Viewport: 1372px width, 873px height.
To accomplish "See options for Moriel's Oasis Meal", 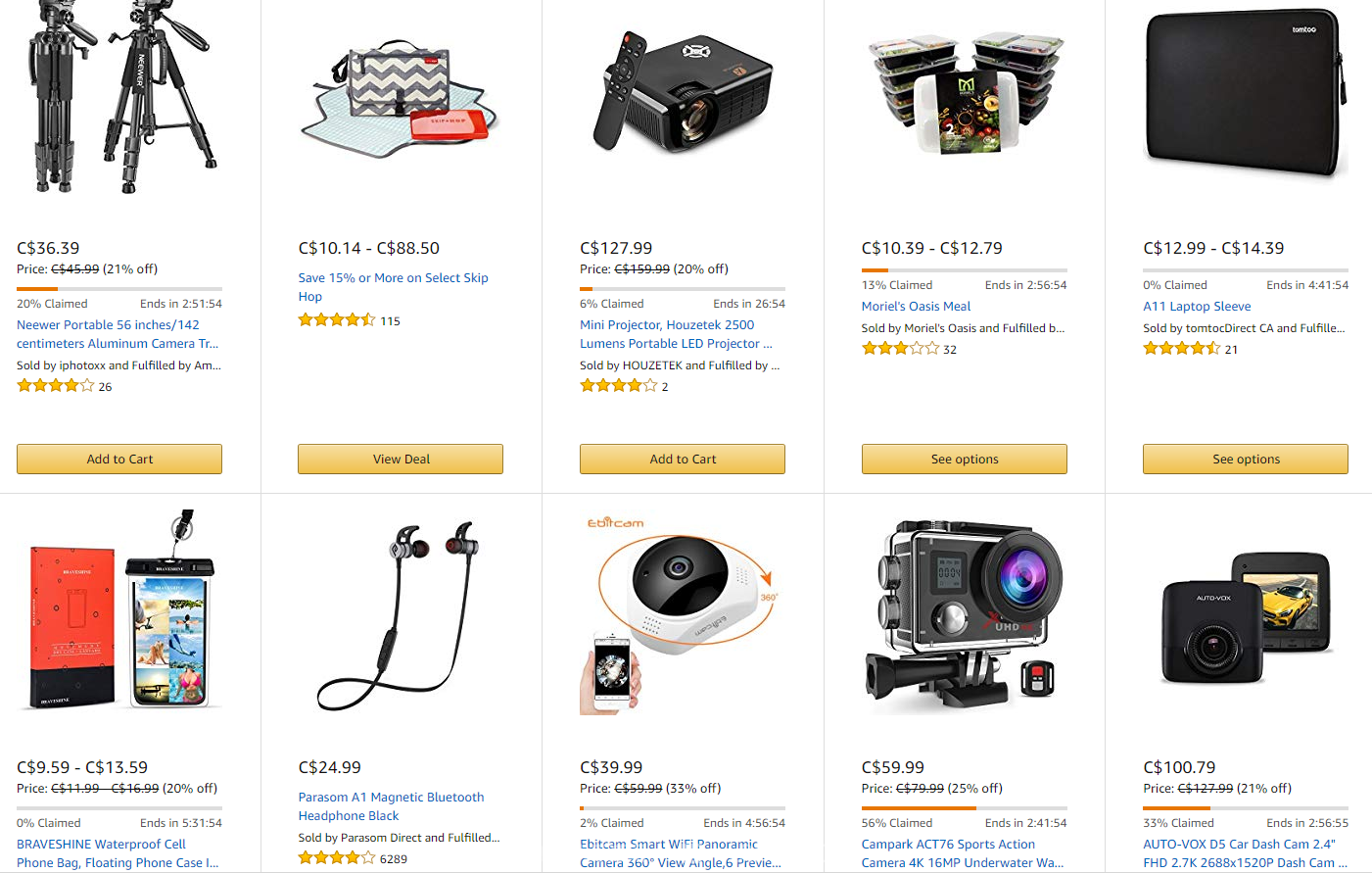I will 965,459.
